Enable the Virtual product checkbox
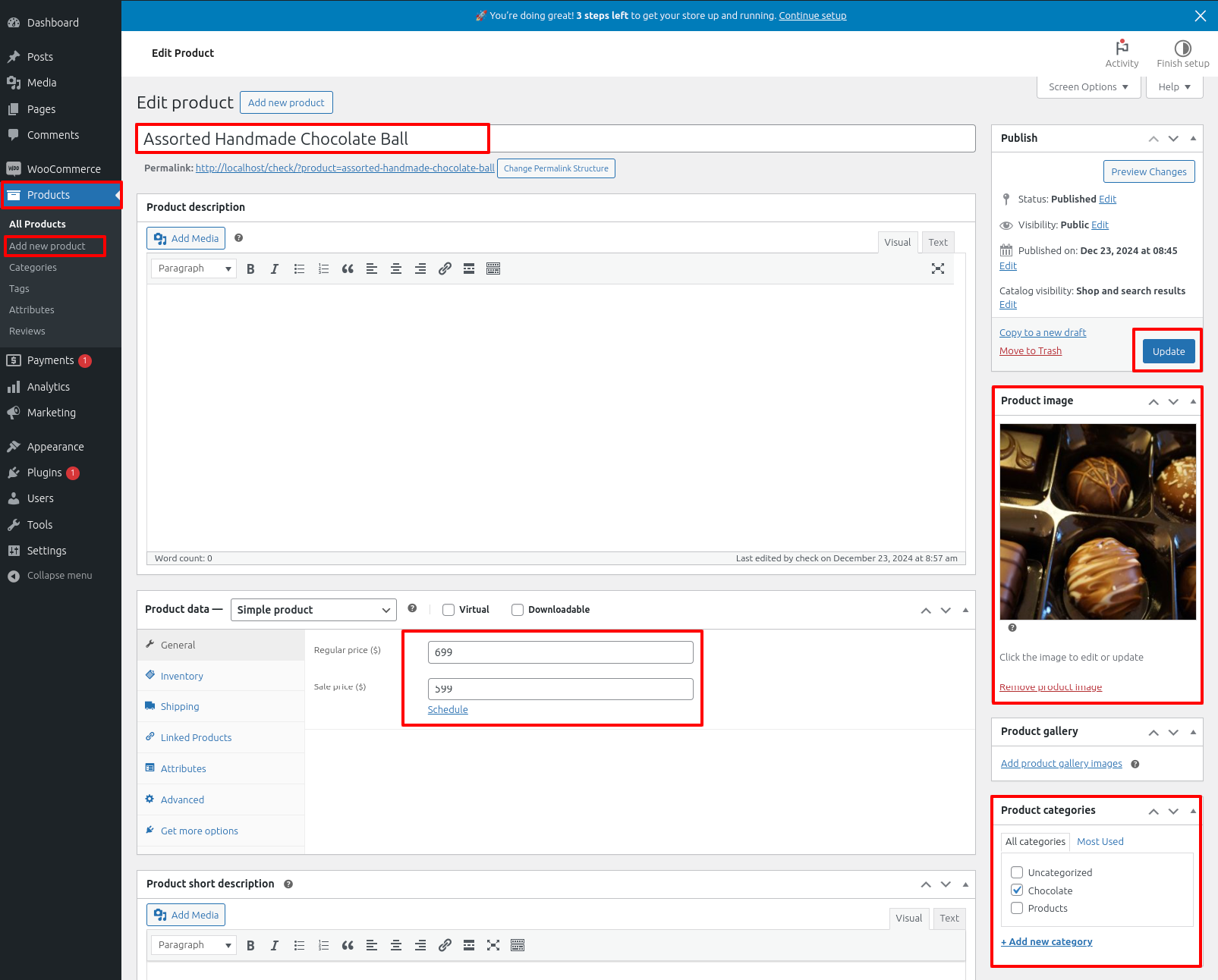 click(x=448, y=610)
